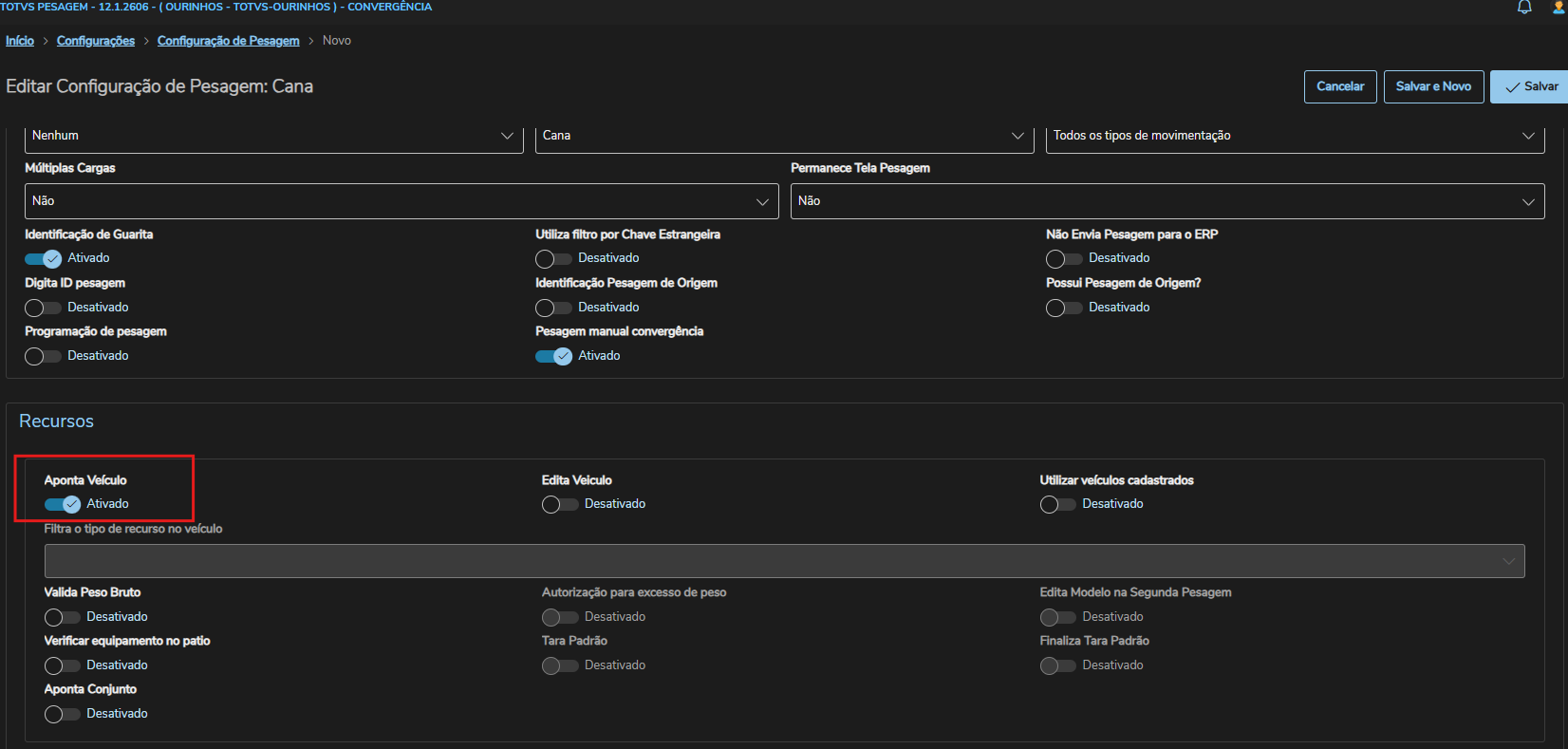Expand Todos os tipos de movimentação dropdown
This screenshot has width=1568, height=749.
pos(1295,136)
